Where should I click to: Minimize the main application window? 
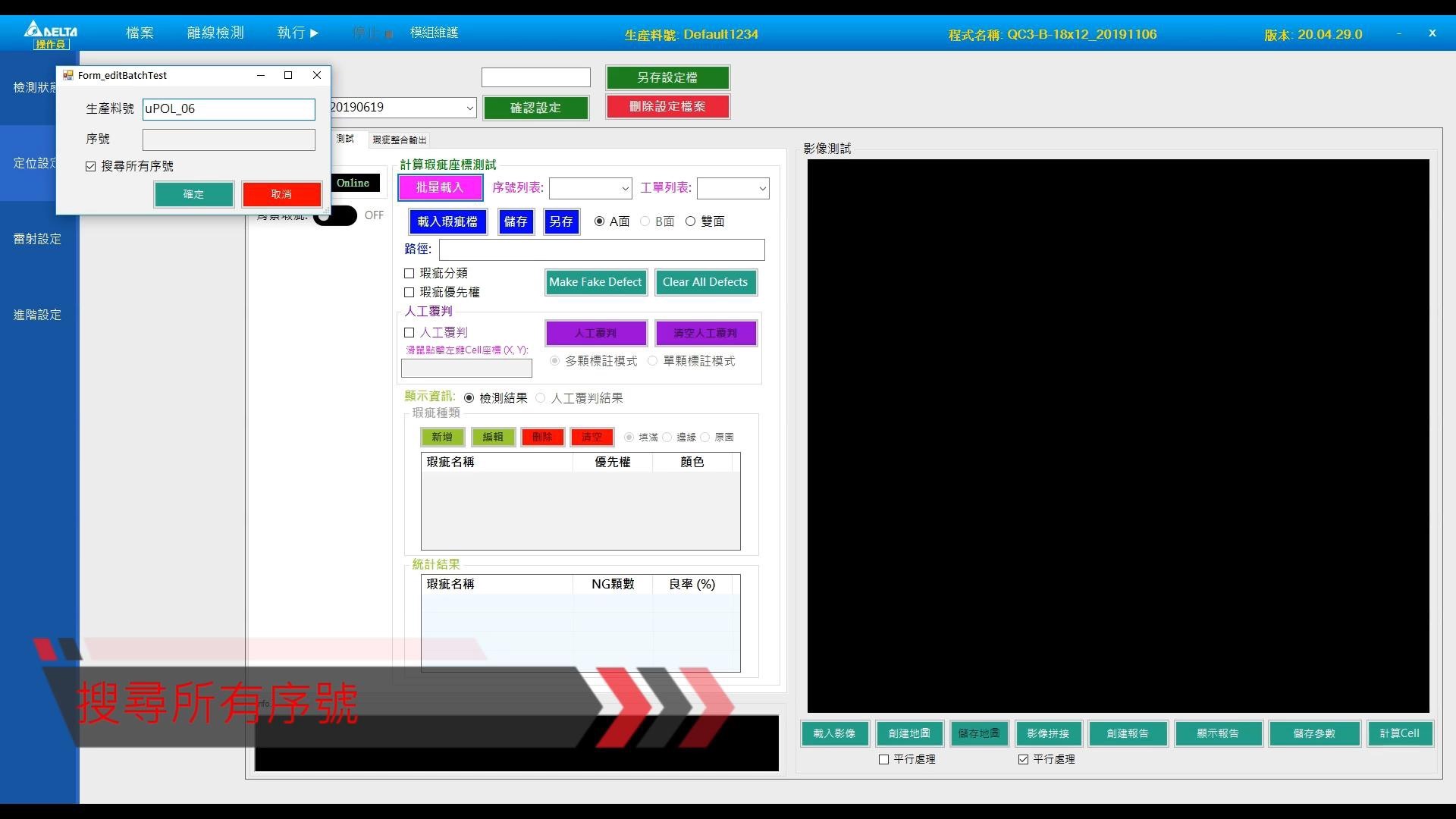point(1399,33)
